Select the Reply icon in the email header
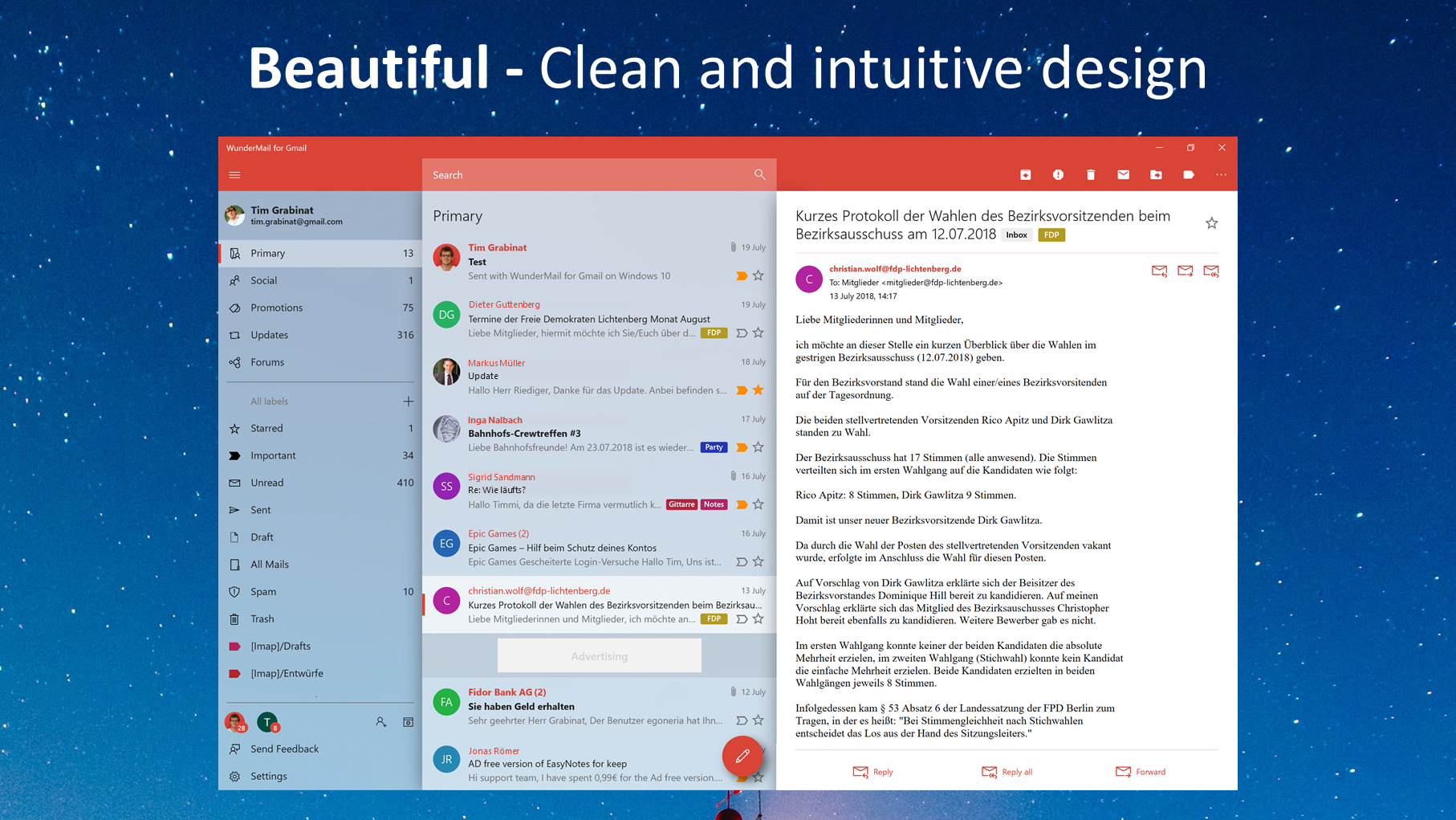Screen dimensions: 1456x820 (1159, 271)
